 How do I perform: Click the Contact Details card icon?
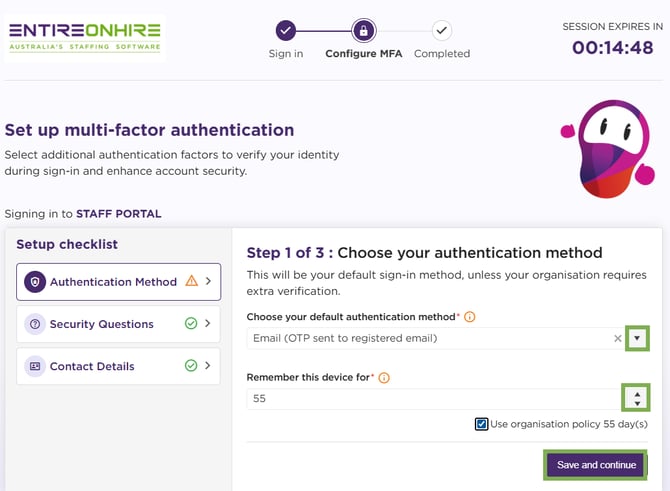tap(35, 366)
